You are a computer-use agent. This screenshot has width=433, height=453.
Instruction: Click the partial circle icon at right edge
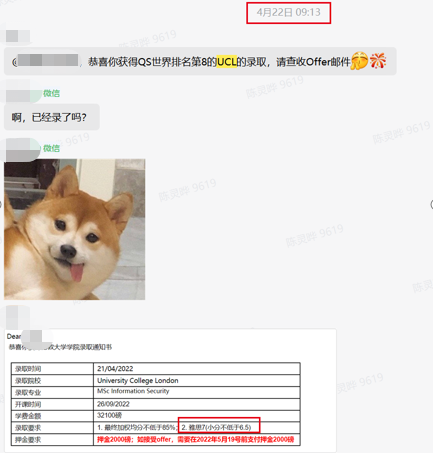(x=431, y=204)
